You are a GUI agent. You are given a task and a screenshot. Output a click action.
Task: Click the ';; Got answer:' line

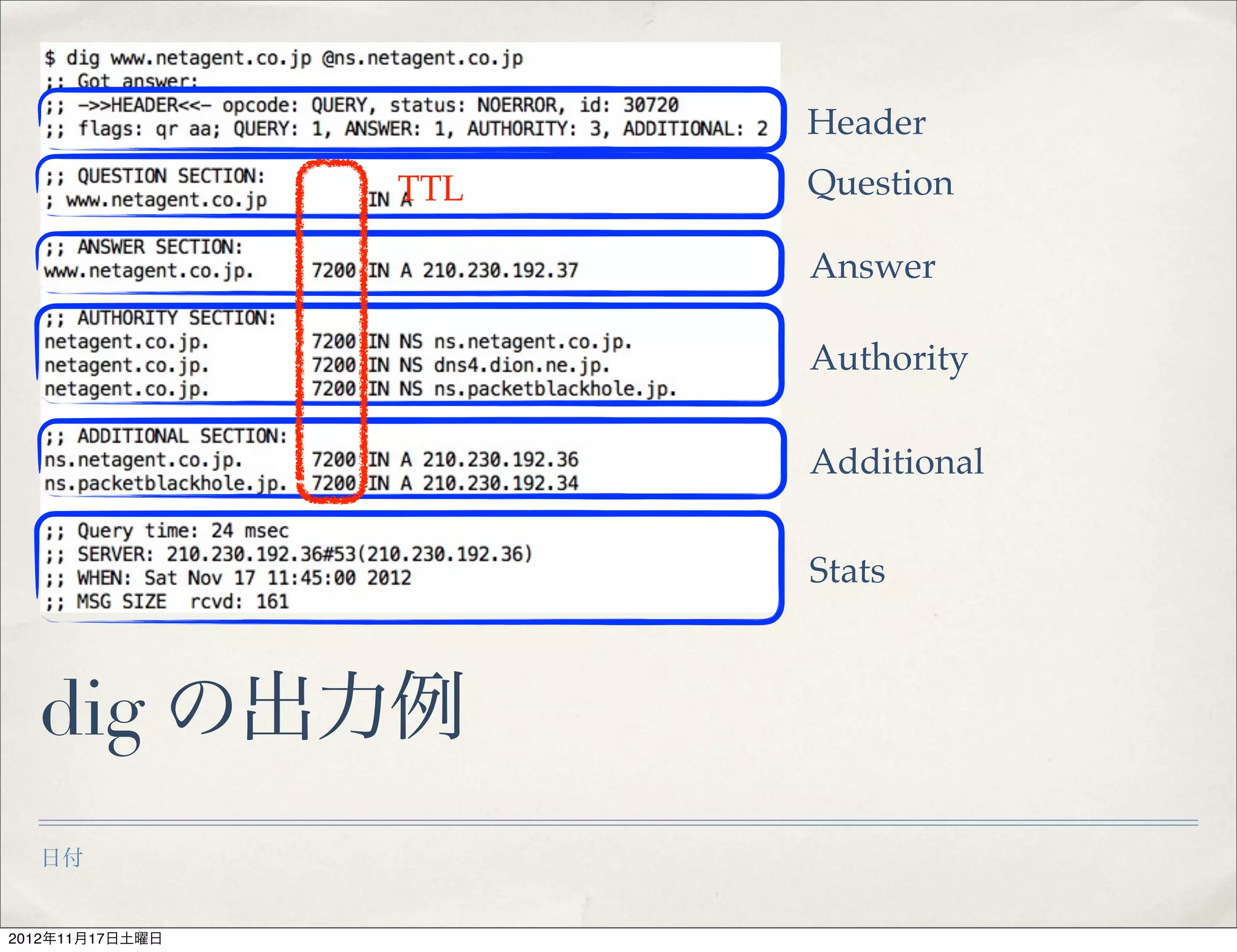click(x=121, y=80)
